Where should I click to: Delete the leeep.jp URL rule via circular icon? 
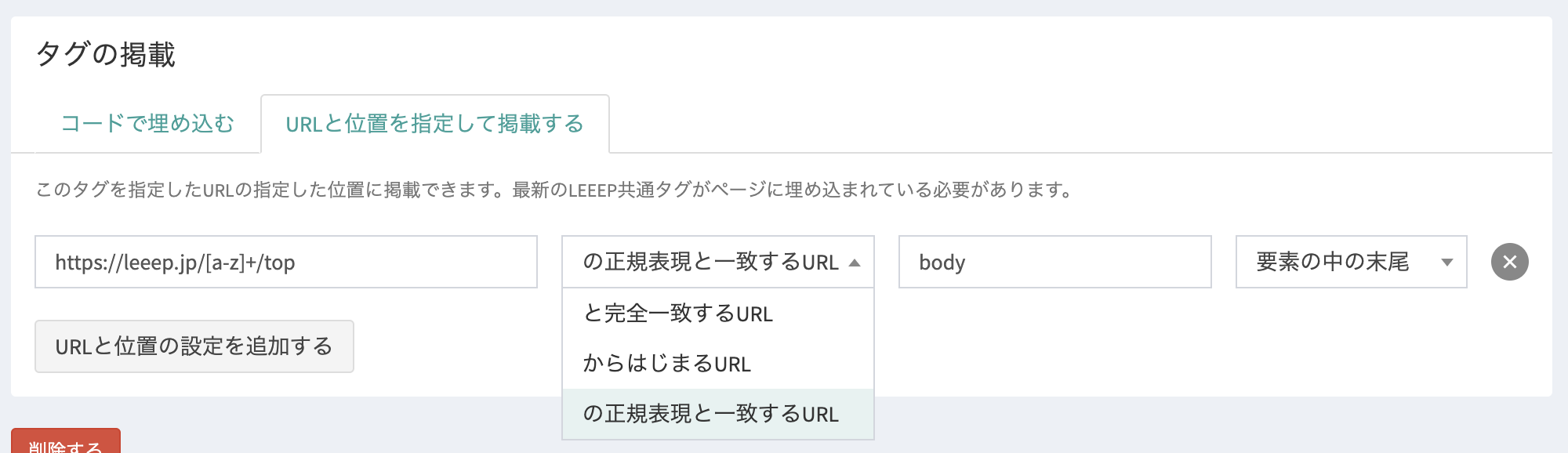tap(1509, 262)
